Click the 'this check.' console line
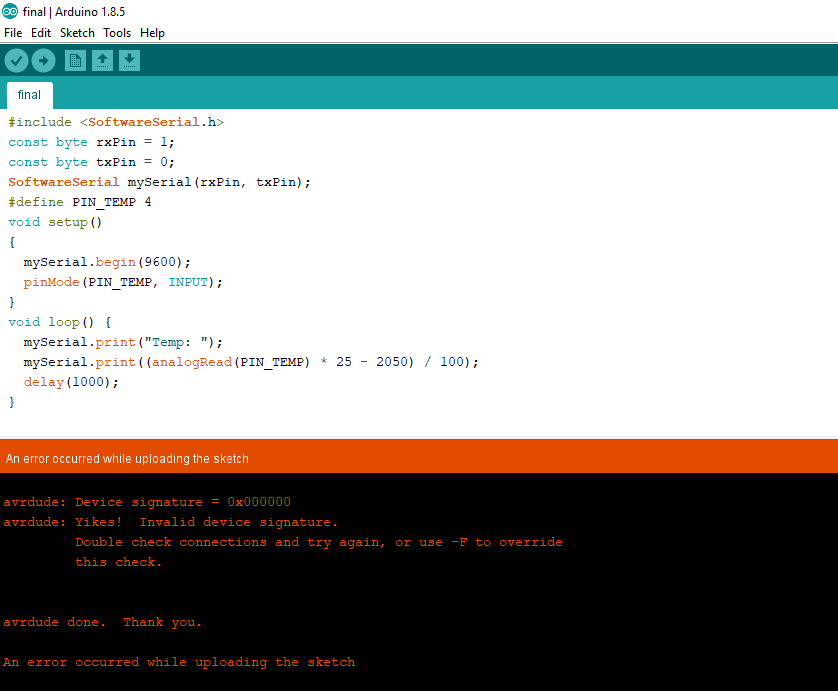 (118, 562)
